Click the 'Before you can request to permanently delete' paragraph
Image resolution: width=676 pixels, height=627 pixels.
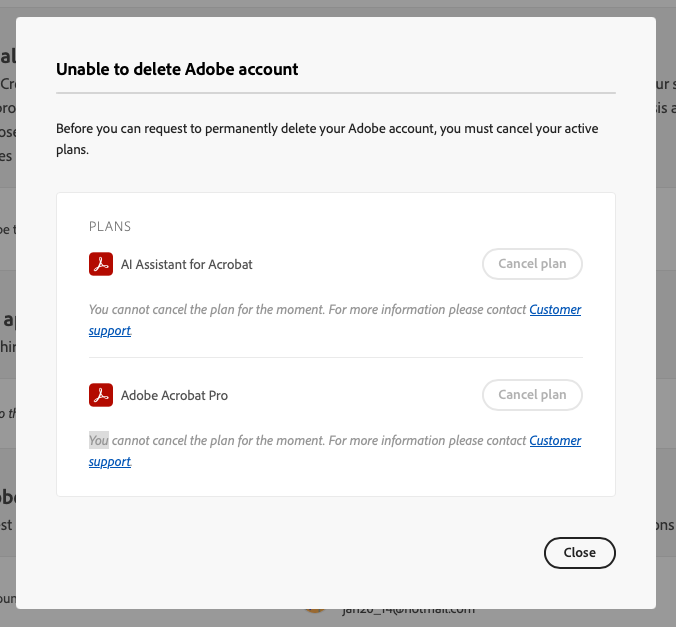click(327, 139)
